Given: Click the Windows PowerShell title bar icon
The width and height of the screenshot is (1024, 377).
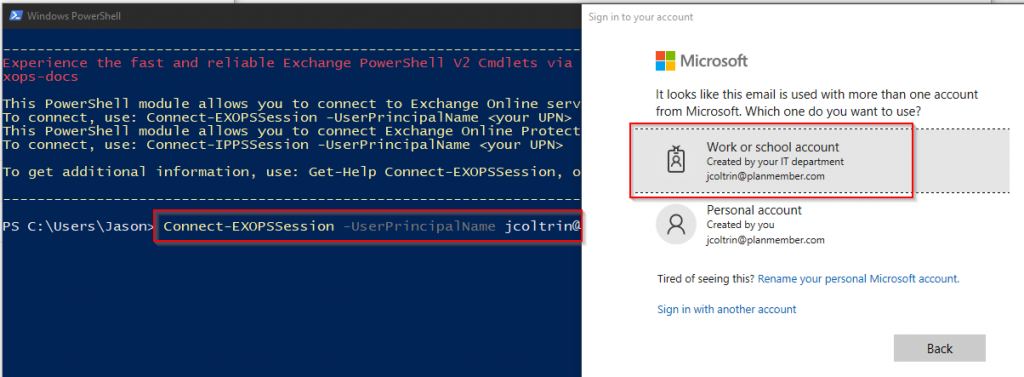Looking at the screenshot, I should [x=14, y=16].
